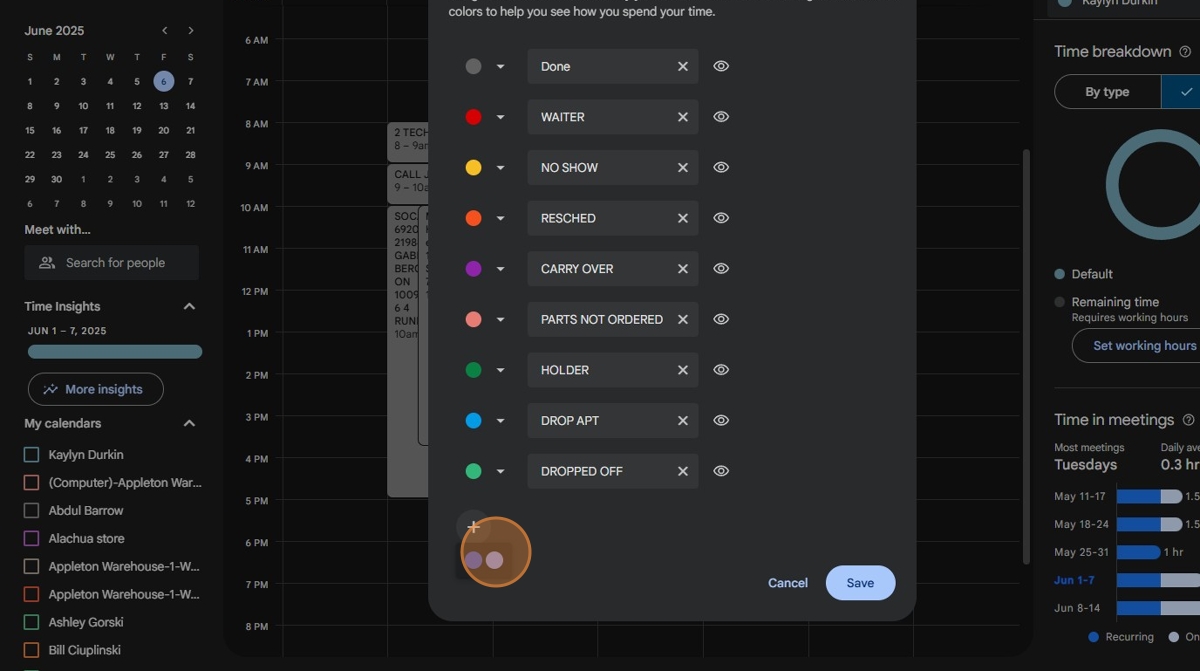
Task: Remove the WAITER label with its X
Action: [683, 117]
